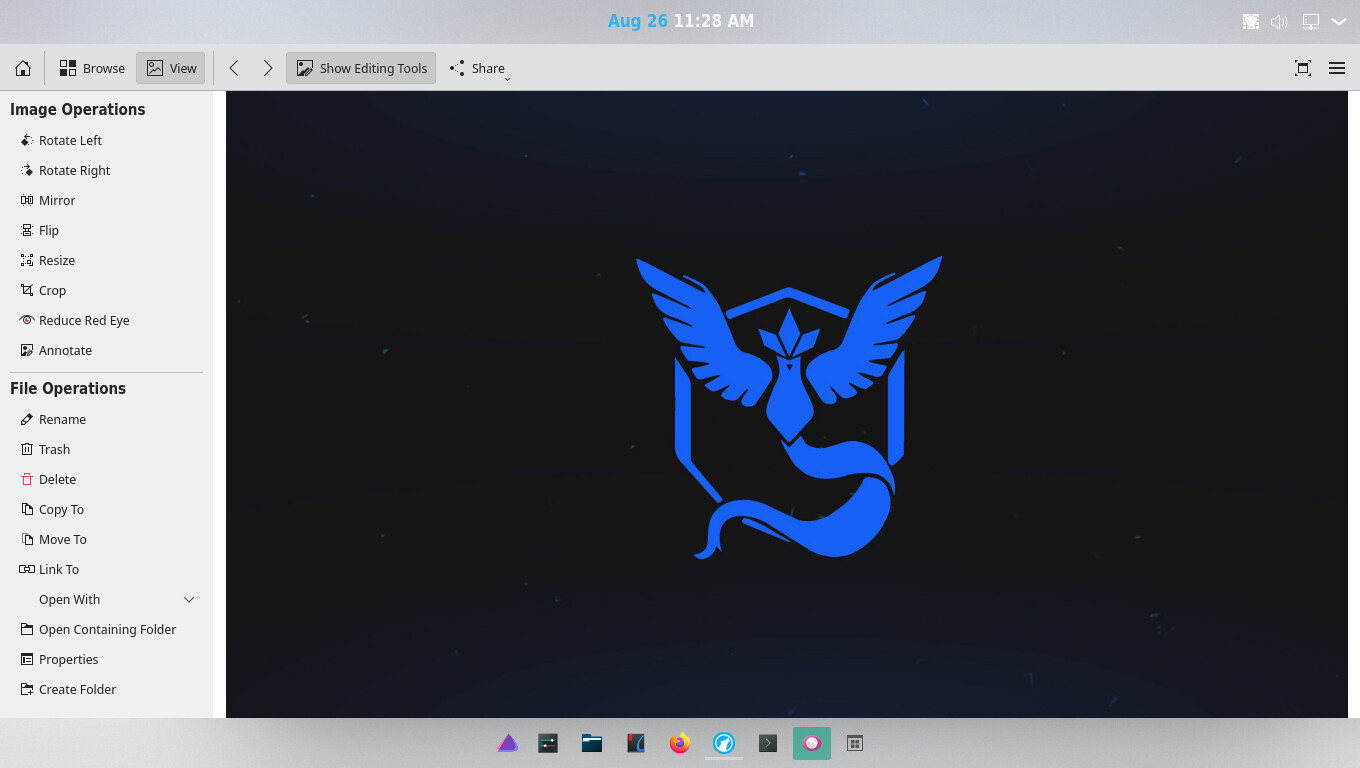
Task: Go to the next image
Action: [267, 68]
